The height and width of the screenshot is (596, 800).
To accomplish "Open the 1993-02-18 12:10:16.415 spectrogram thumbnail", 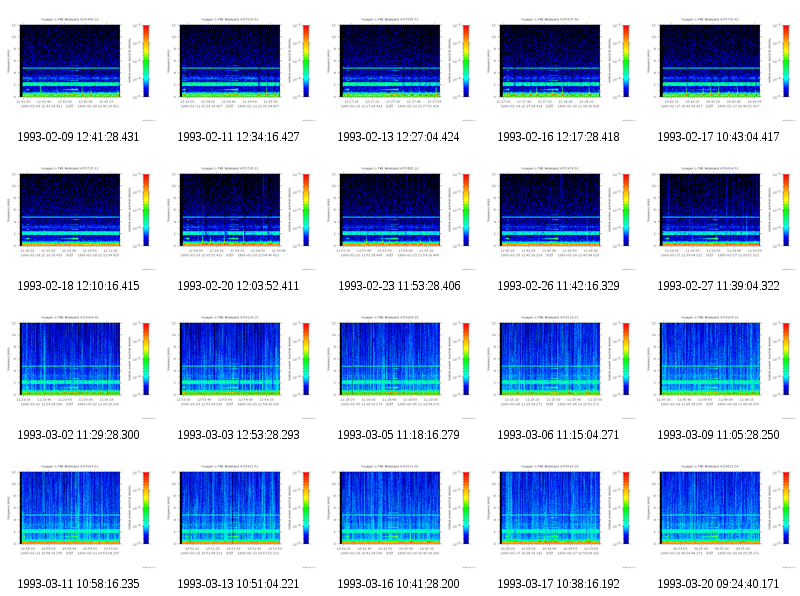I will click(78, 218).
